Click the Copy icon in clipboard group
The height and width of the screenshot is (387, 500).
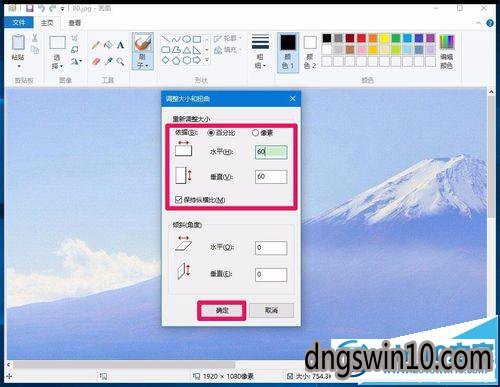pyautogui.click(x=35, y=50)
